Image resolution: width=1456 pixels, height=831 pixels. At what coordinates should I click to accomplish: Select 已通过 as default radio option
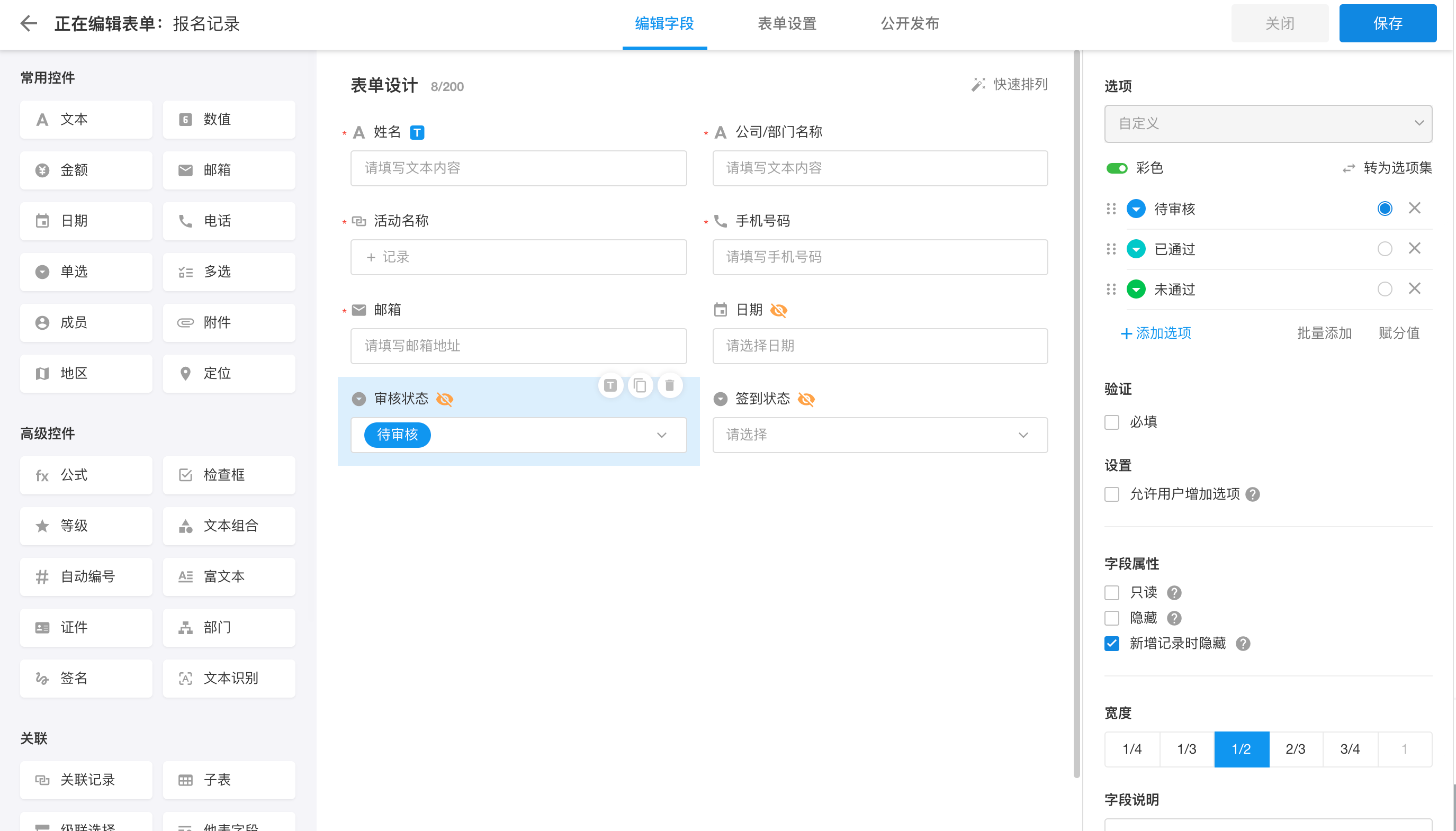coord(1384,249)
